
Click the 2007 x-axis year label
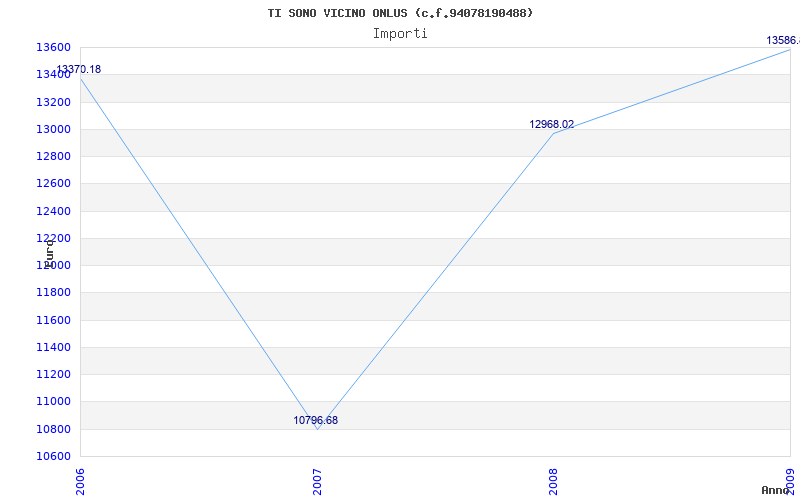pos(317,482)
